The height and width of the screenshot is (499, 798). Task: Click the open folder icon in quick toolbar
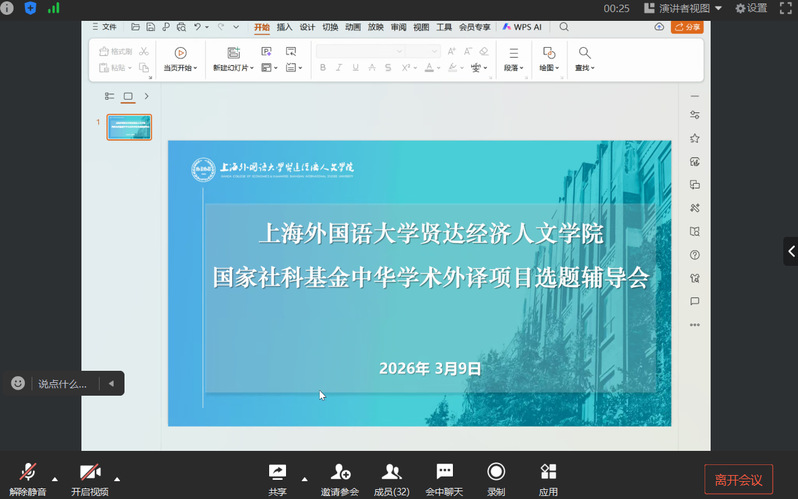click(x=135, y=27)
